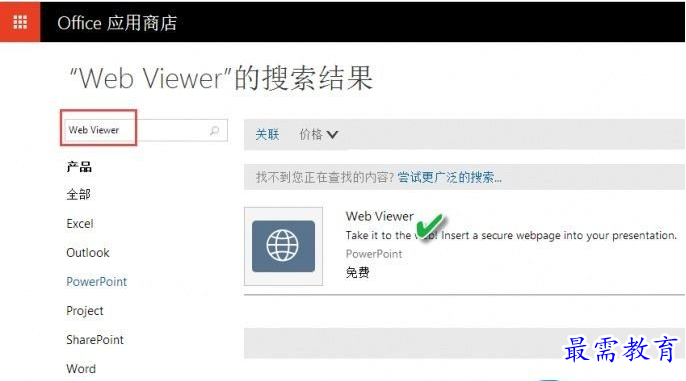This screenshot has height=381, width=686.
Task: Click the search magnifier icon
Action: pos(214,130)
